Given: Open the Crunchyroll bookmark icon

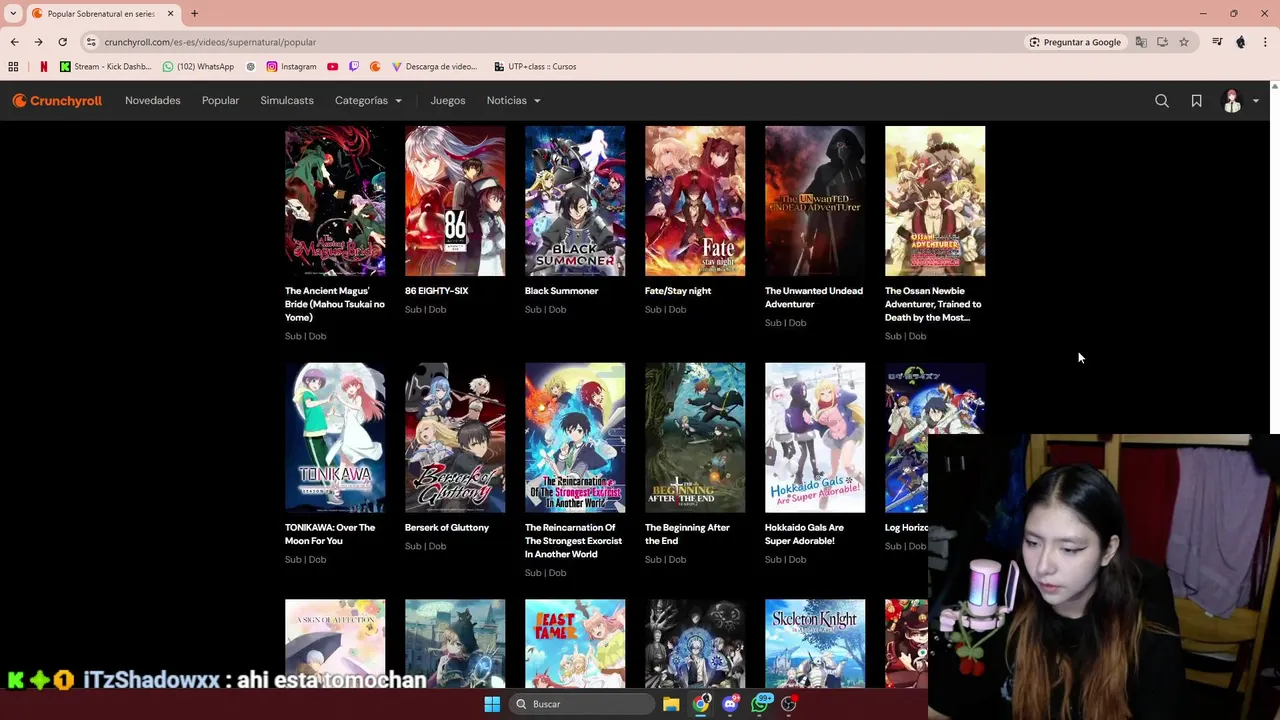Looking at the screenshot, I should (375, 67).
